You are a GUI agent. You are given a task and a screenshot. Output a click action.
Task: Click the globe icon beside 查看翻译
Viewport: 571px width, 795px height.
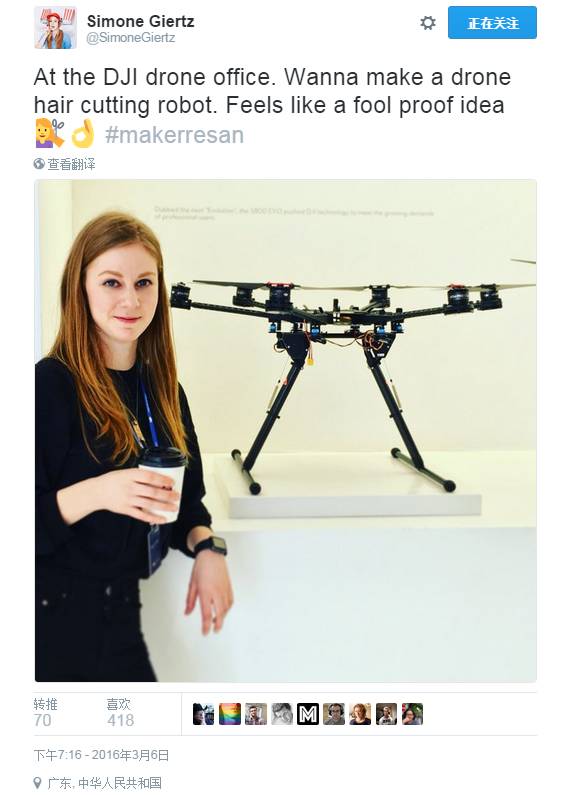(39, 164)
